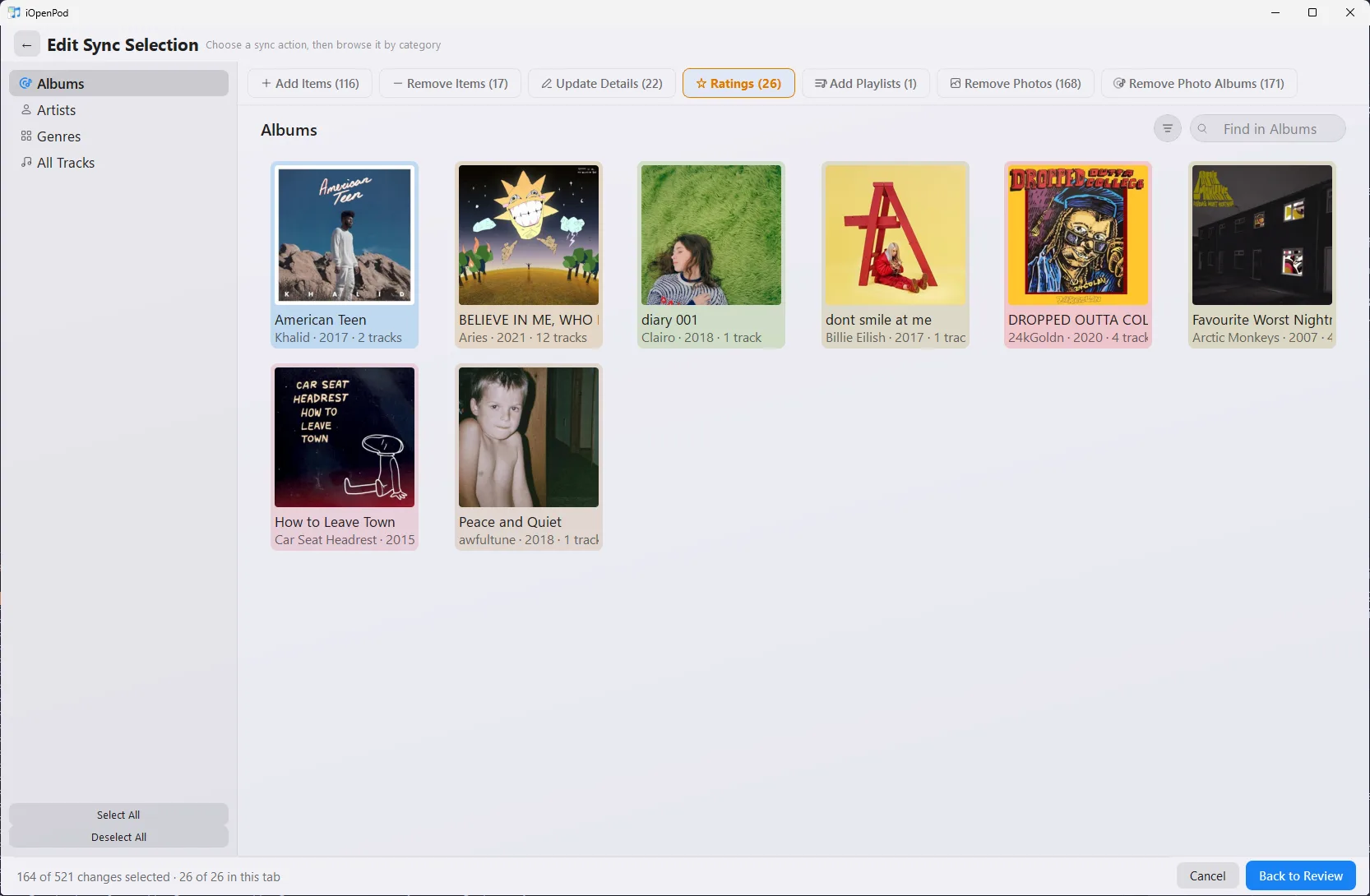Image resolution: width=1370 pixels, height=896 pixels.
Task: Focus the Find in Albums search field
Action: [1268, 128]
